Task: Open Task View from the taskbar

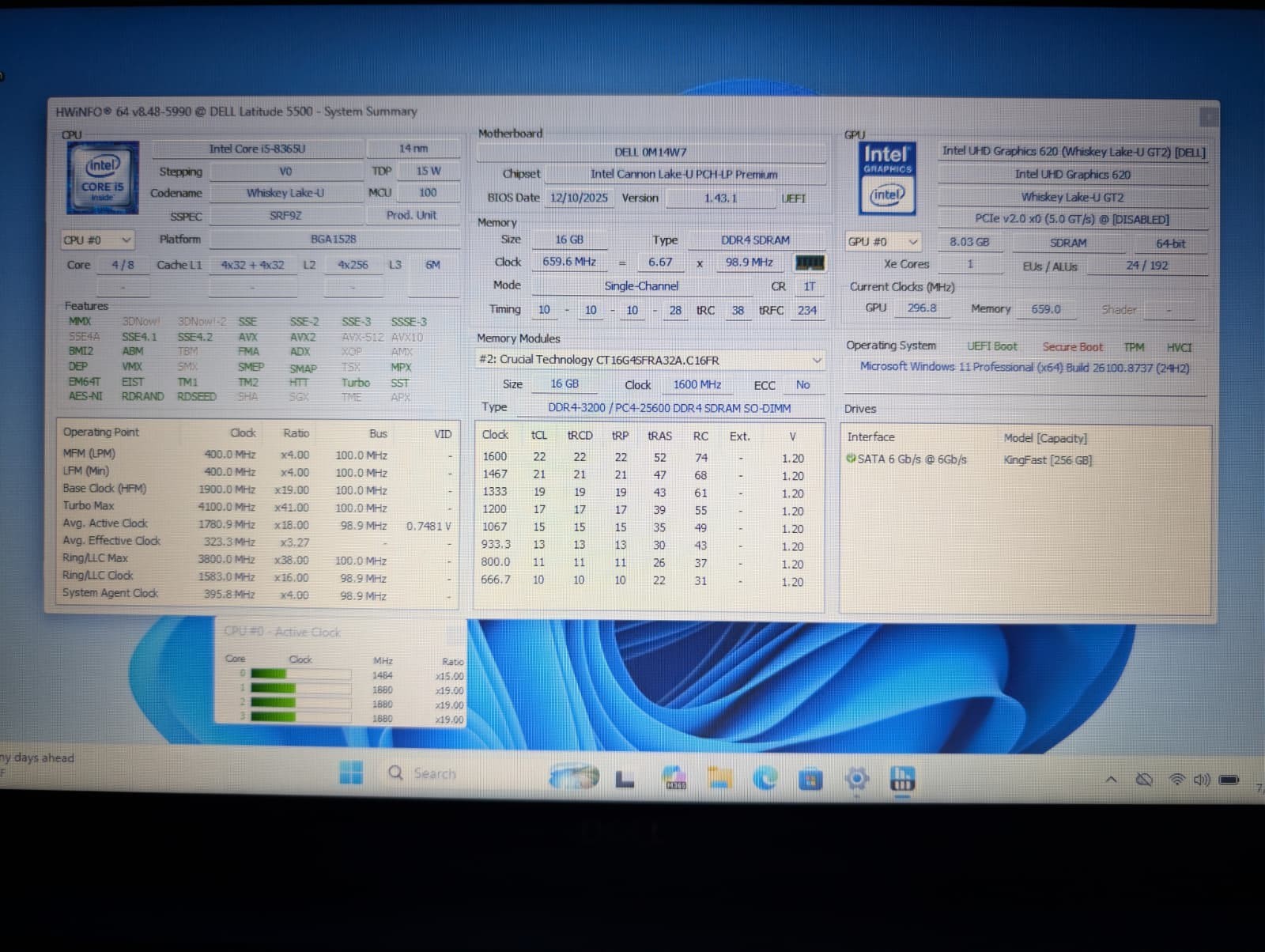Action: coord(625,780)
